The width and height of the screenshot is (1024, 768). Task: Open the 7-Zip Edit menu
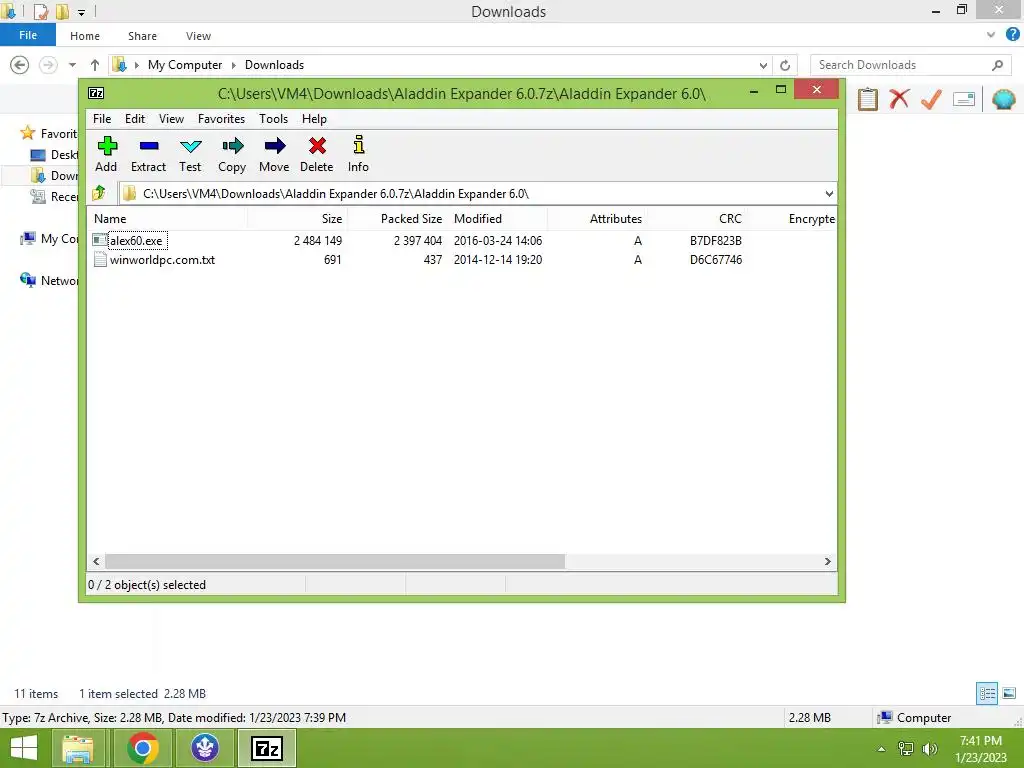coord(135,119)
